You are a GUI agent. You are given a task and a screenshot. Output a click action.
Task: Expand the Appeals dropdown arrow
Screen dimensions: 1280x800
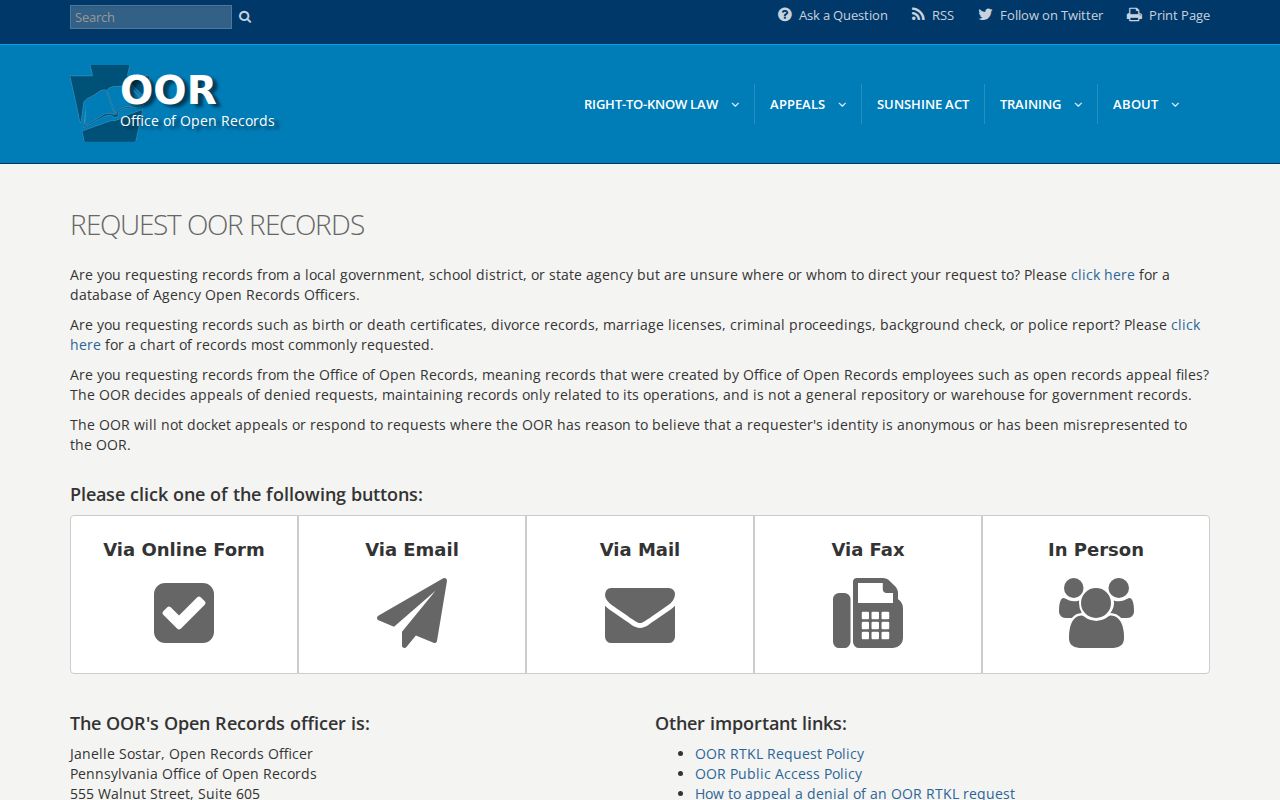click(x=842, y=104)
